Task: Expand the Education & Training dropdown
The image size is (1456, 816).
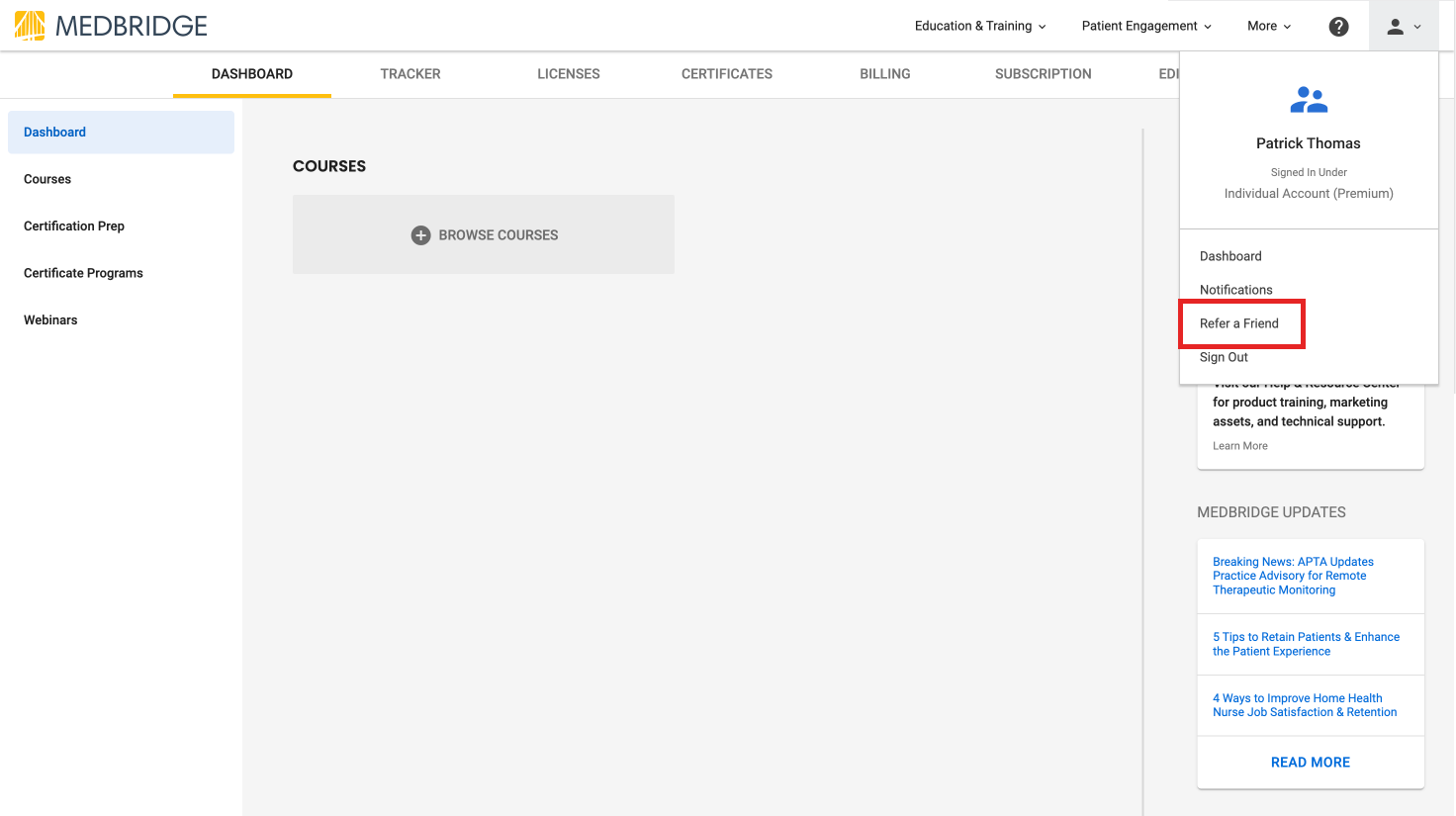Action: point(979,27)
